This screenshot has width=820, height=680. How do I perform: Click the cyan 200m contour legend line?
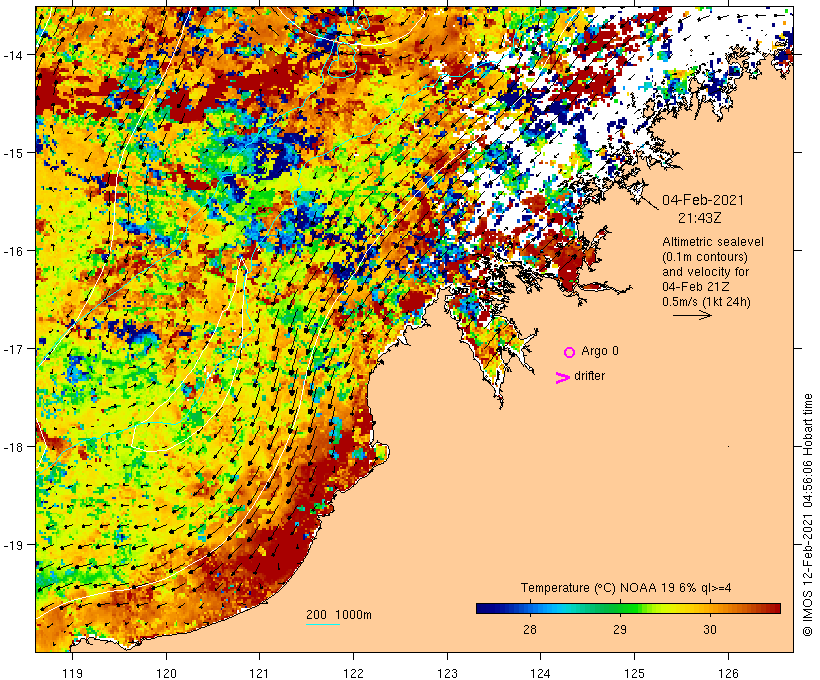(323, 624)
